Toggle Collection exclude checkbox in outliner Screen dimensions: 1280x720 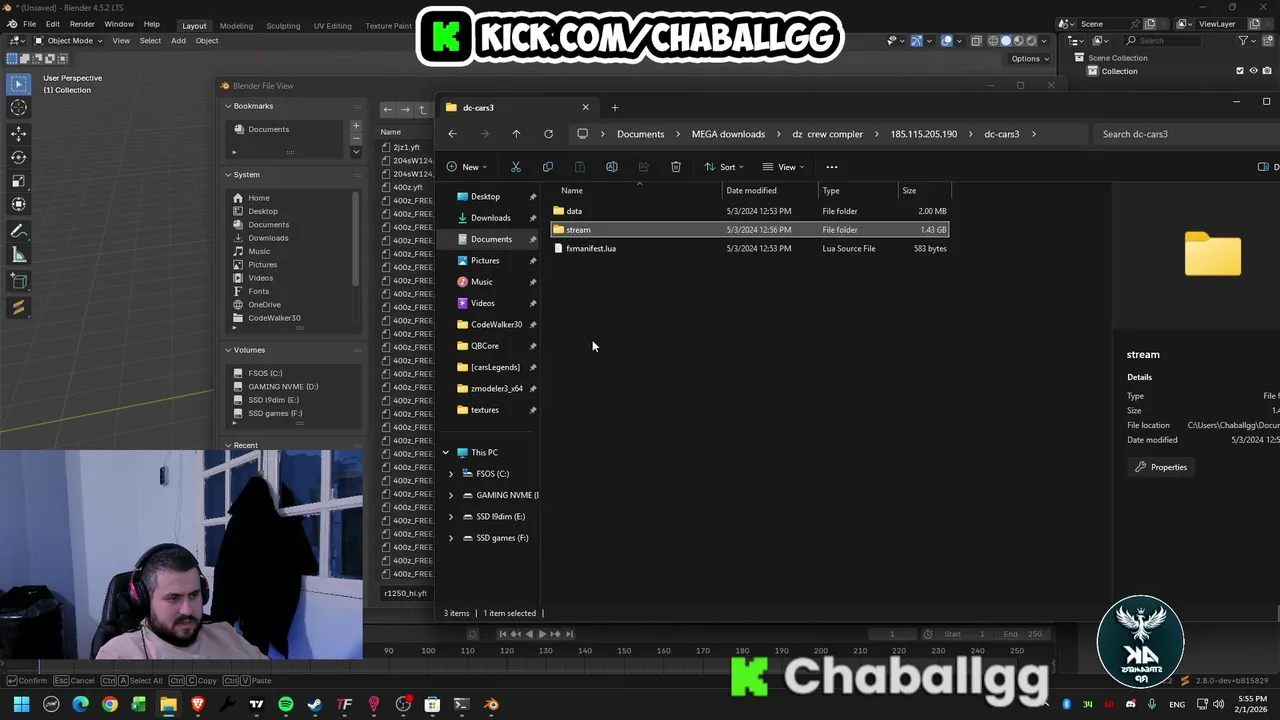click(x=1240, y=71)
